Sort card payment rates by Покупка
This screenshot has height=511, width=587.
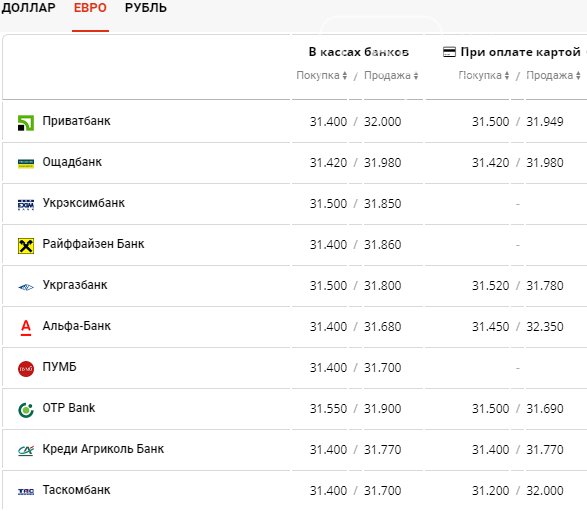point(484,75)
